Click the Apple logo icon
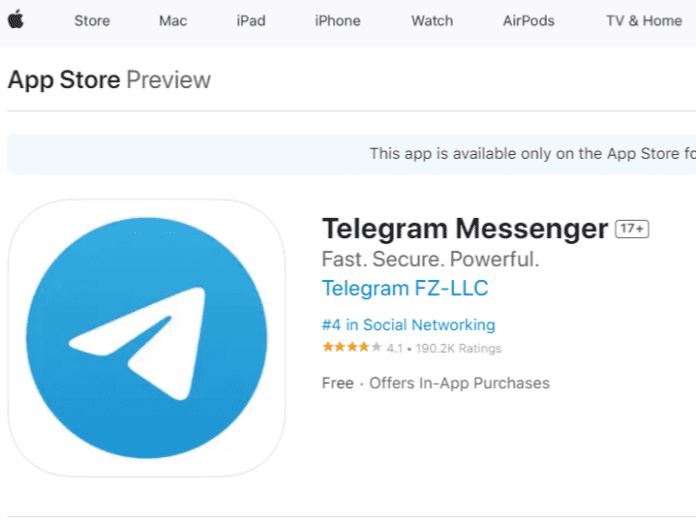 (16, 20)
